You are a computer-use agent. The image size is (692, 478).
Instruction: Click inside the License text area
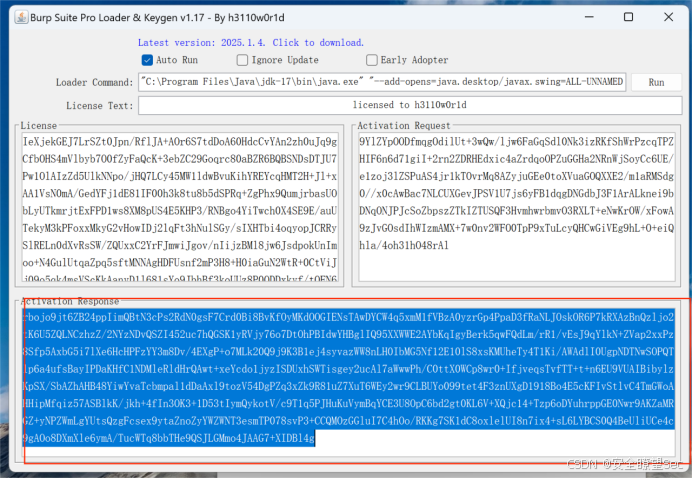click(x=180, y=207)
